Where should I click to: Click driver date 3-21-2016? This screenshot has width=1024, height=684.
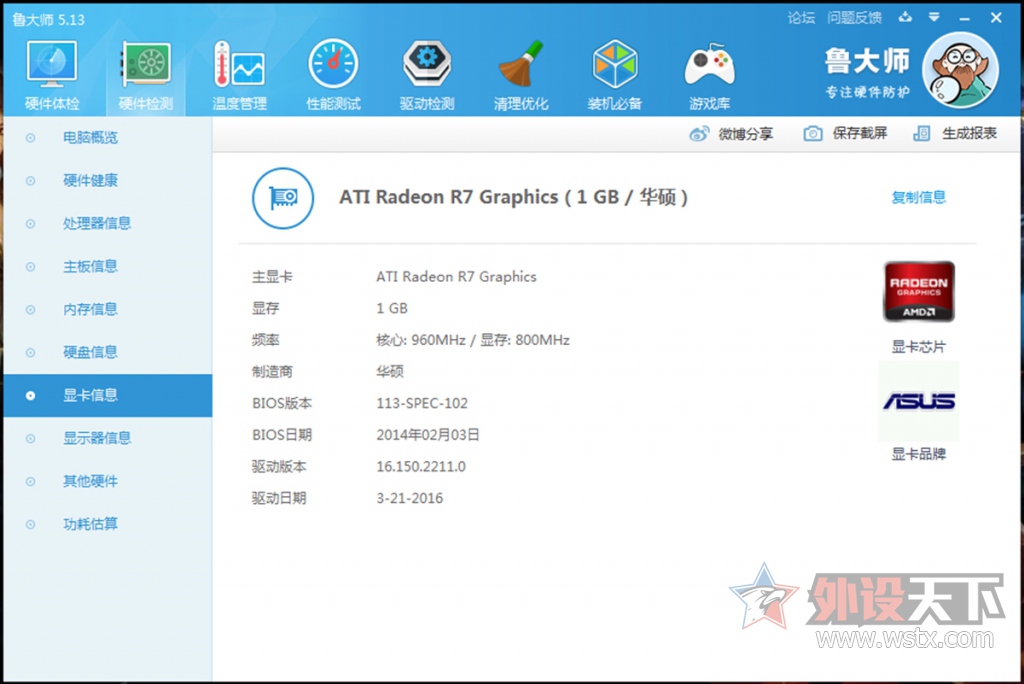pos(409,498)
